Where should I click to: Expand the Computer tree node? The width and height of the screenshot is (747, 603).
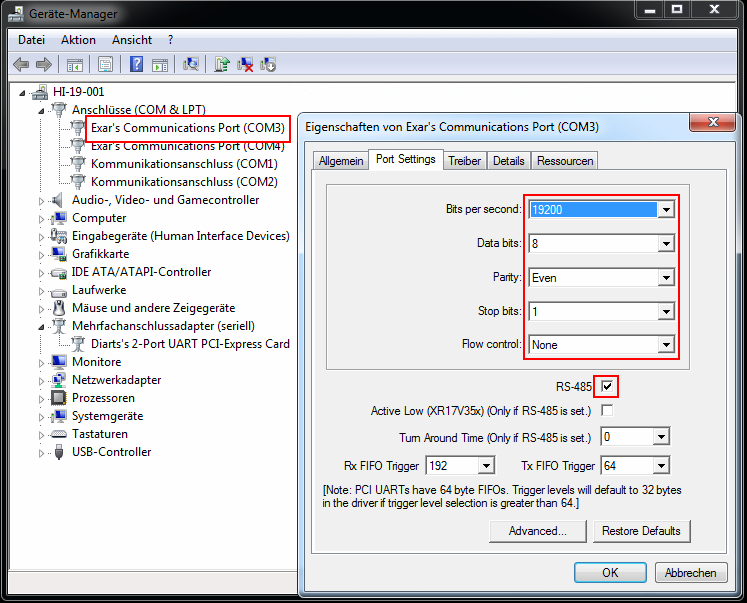(x=41, y=219)
